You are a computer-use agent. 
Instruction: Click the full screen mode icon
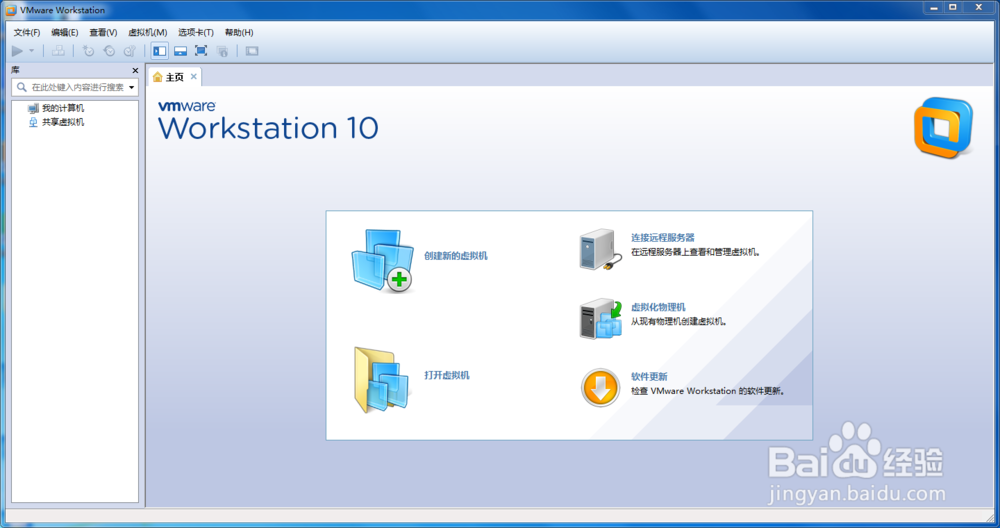click(201, 51)
